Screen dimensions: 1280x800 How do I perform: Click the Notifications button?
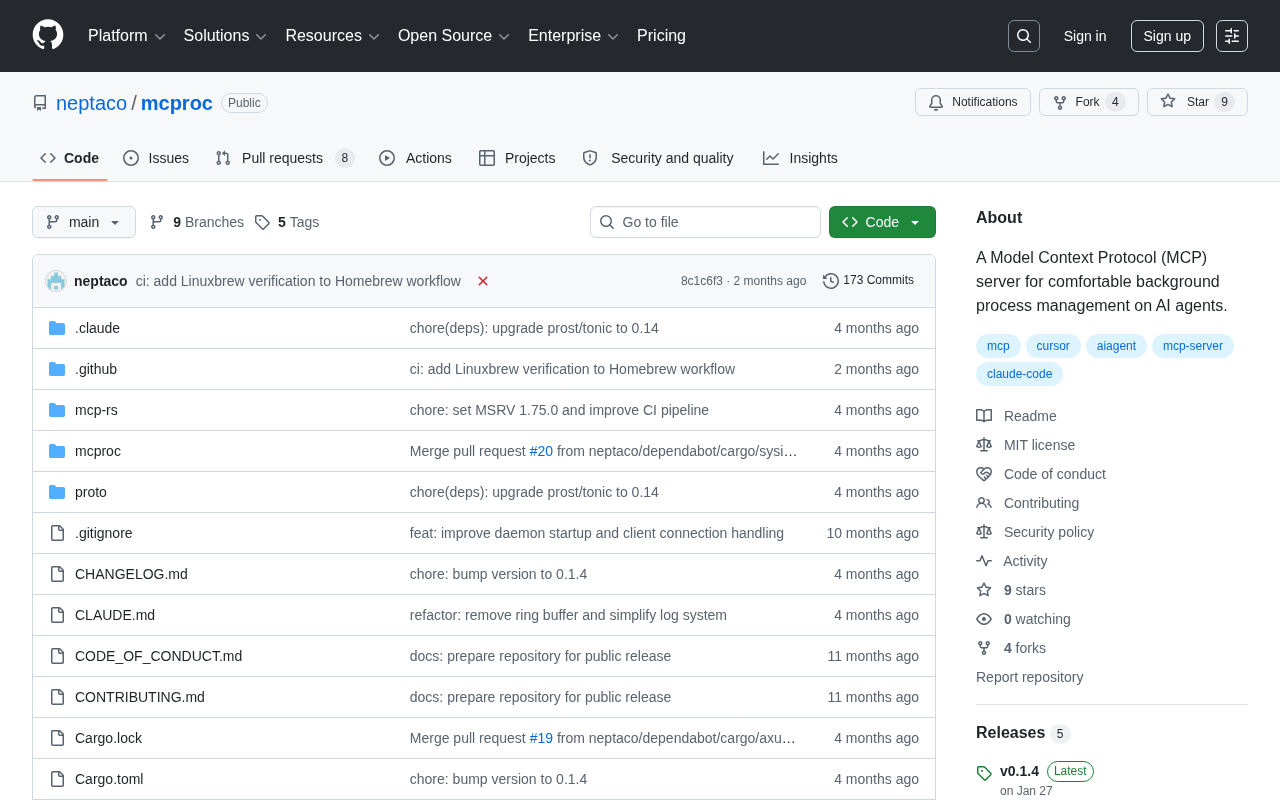[x=973, y=102]
